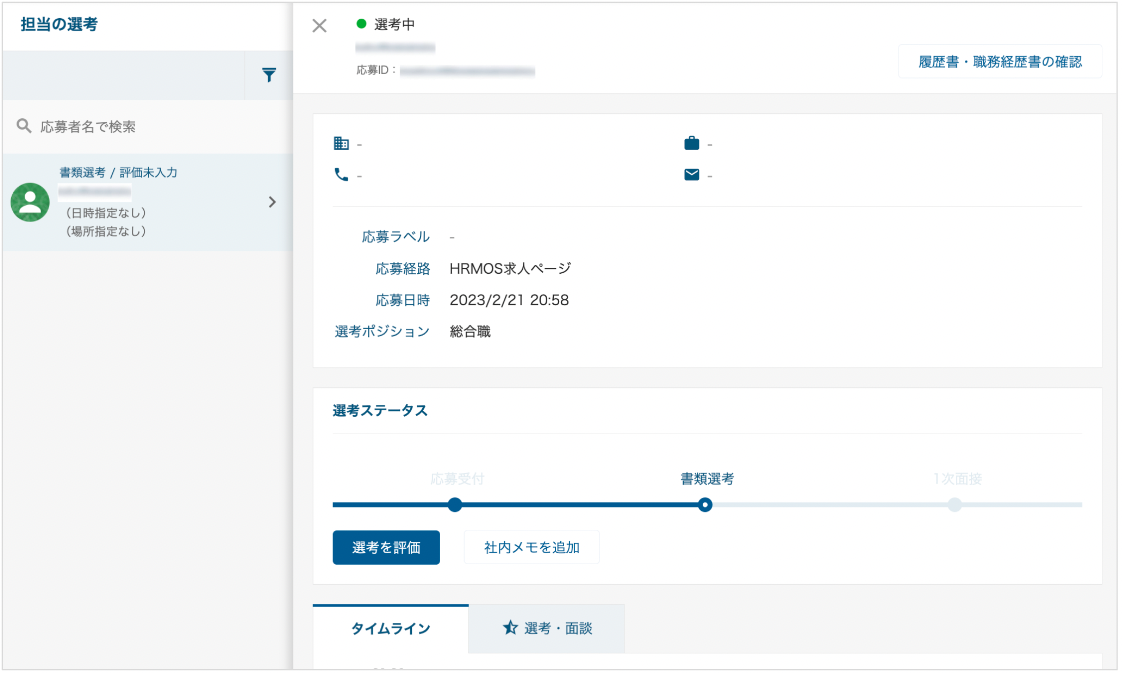
Task: Click the 選考を評価 button
Action: (386, 548)
